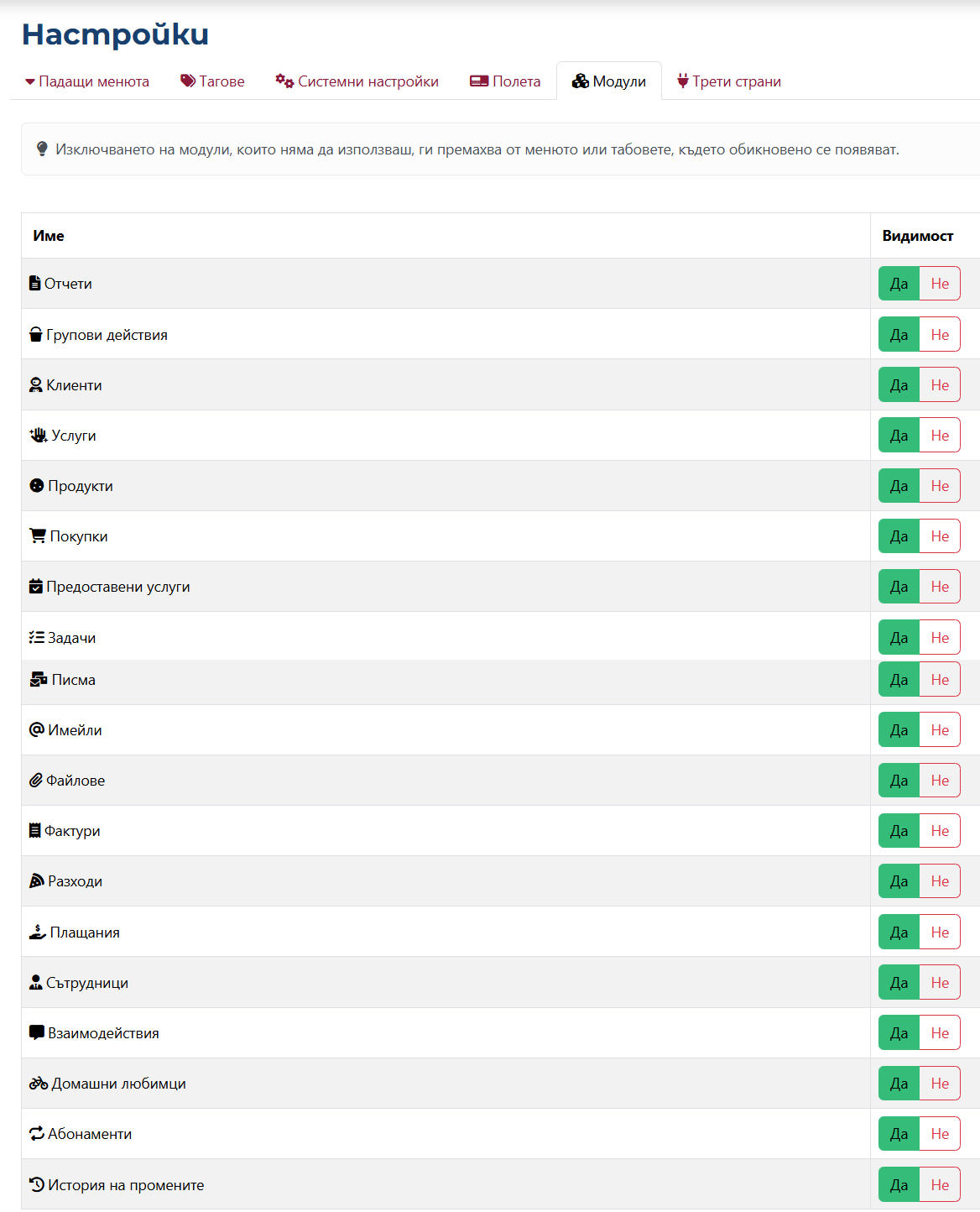Disable the Домашни любимци module
980x1212 pixels.
pyautogui.click(x=940, y=1083)
